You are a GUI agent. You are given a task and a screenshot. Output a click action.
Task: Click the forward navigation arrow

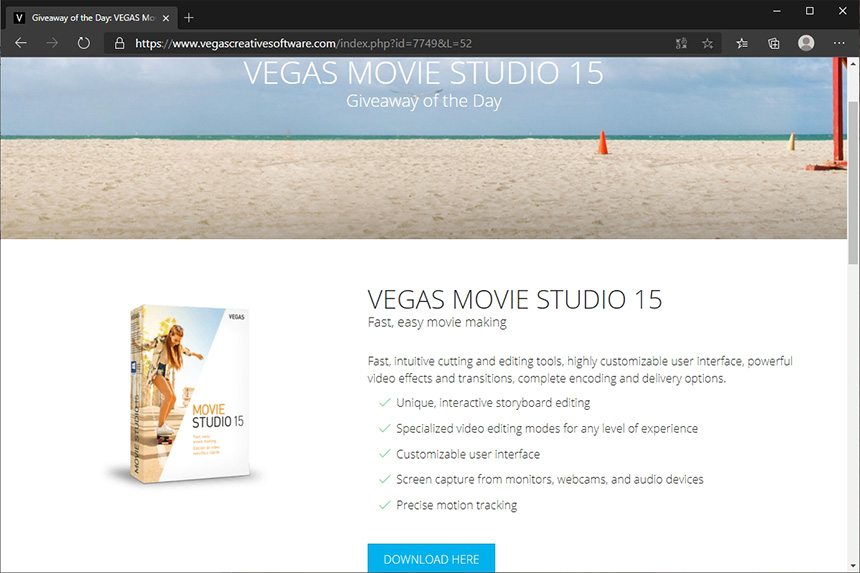coord(52,43)
